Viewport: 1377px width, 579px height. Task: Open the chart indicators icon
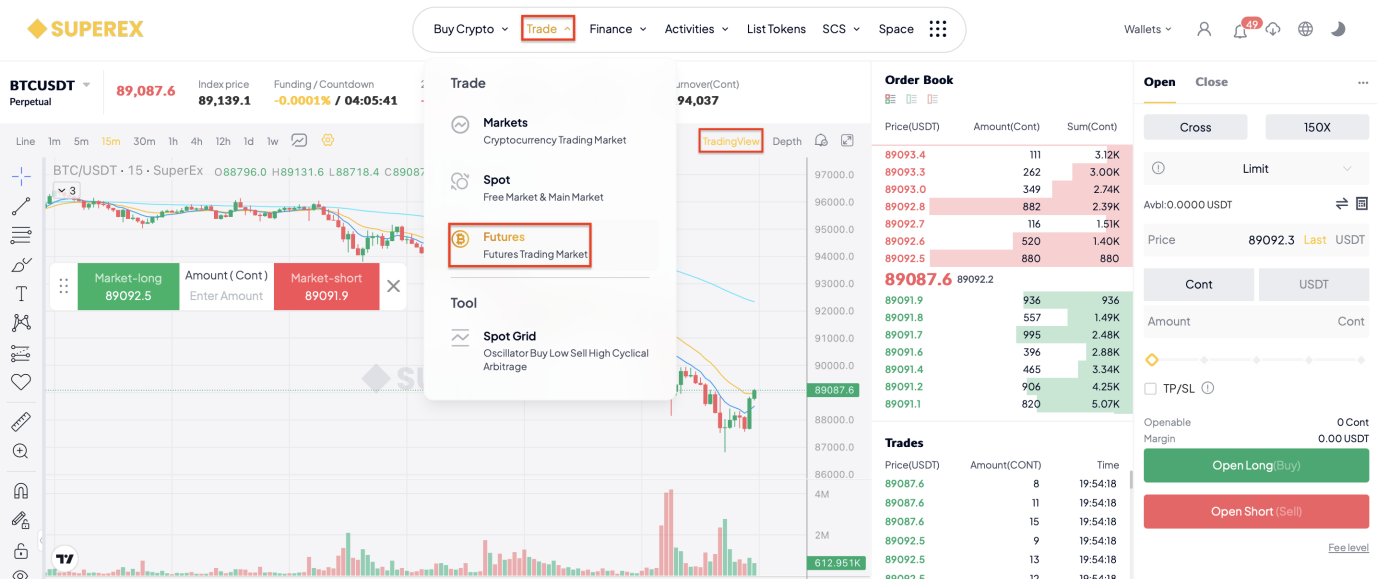pos(299,141)
